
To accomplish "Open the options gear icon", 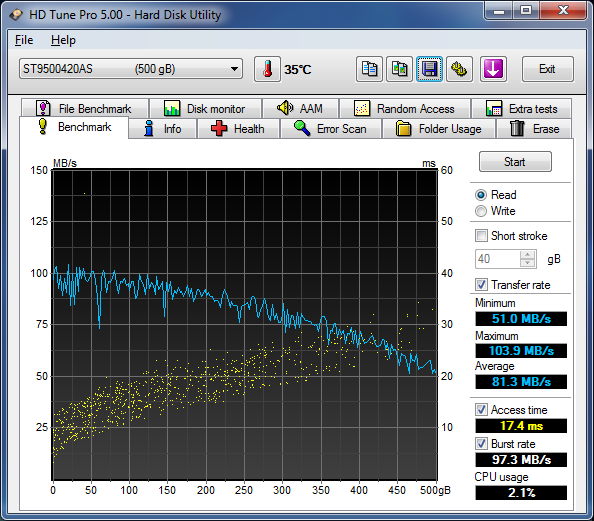I will [459, 69].
